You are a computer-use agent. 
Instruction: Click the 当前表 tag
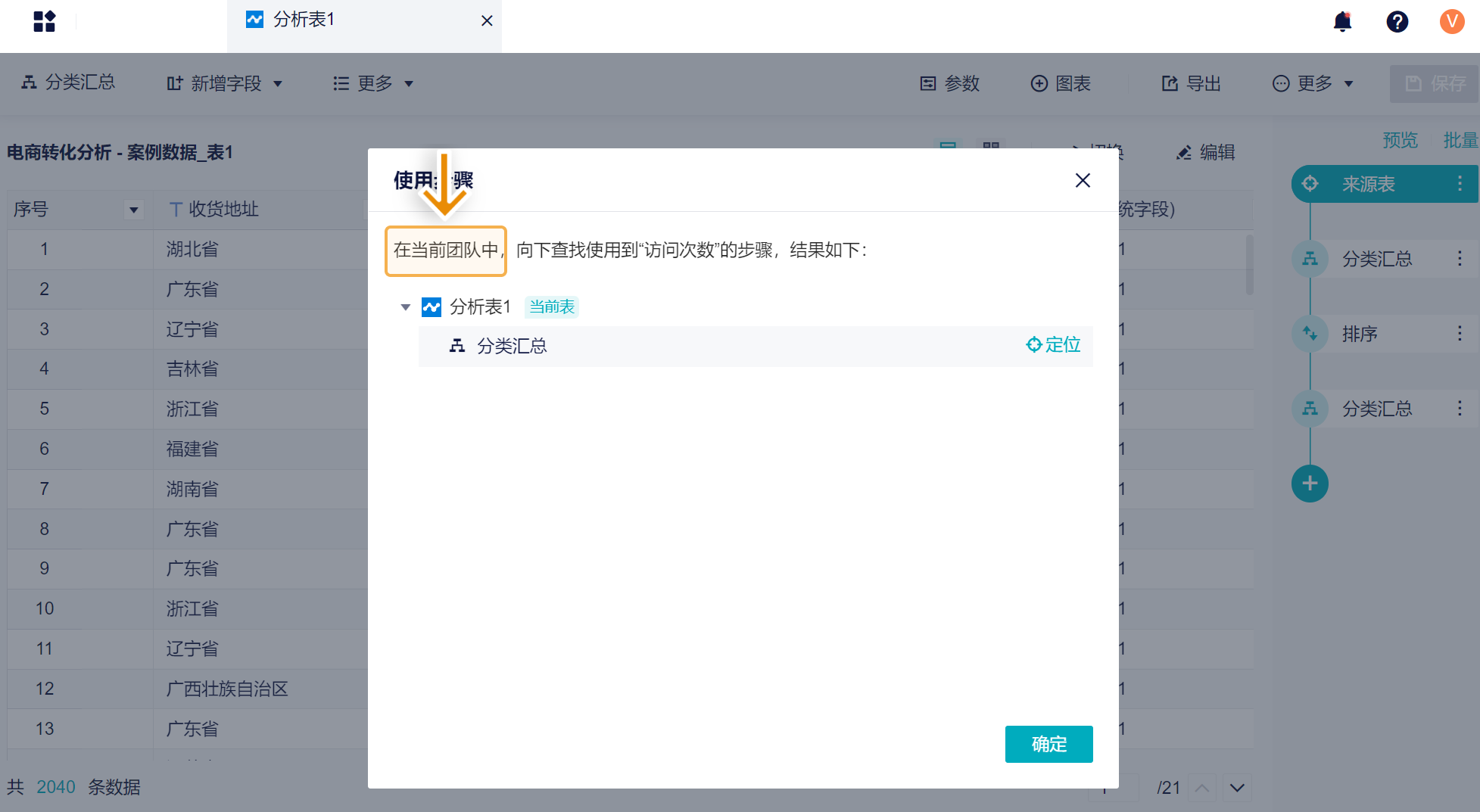point(552,306)
